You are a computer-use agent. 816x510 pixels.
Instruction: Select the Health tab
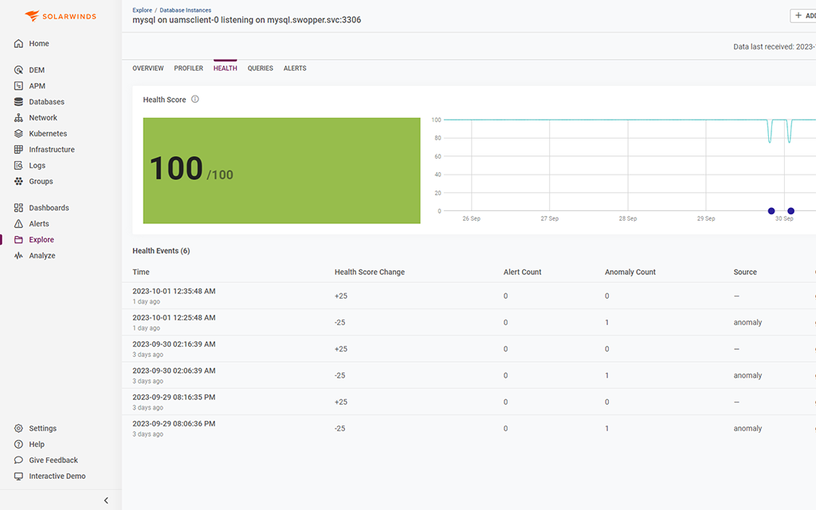225,68
